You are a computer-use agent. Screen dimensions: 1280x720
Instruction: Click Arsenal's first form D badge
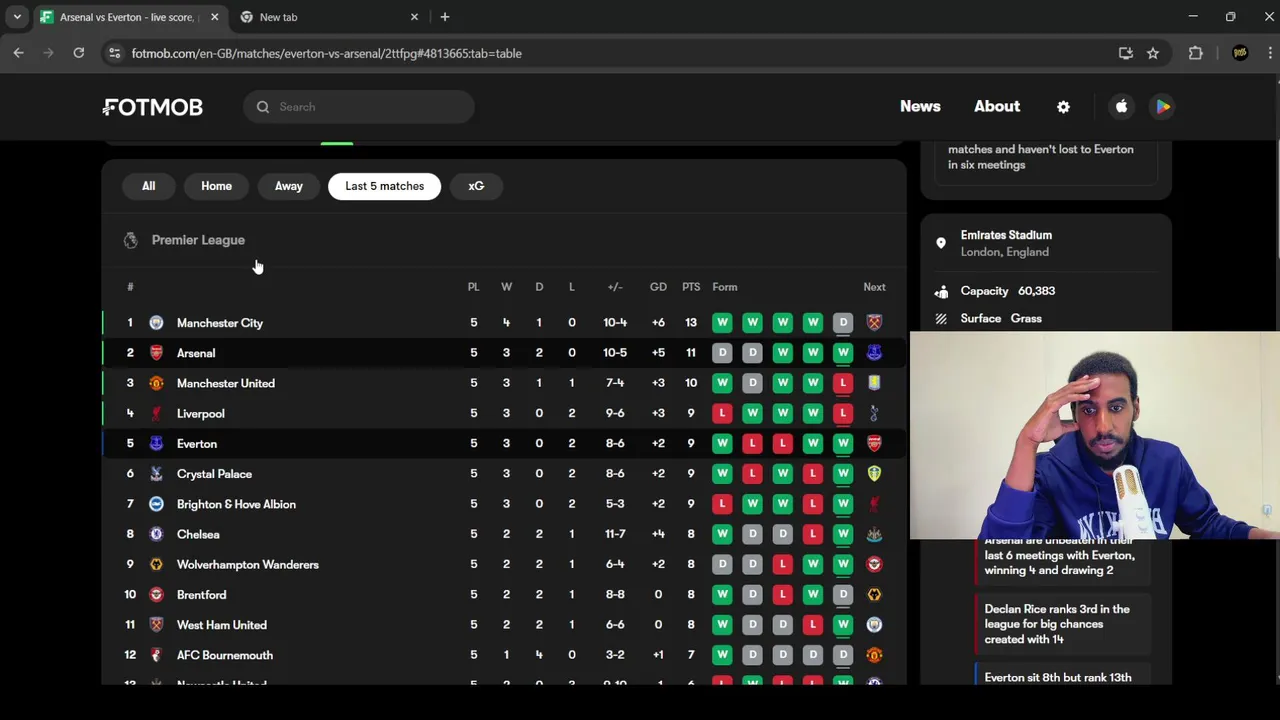pyautogui.click(x=722, y=353)
